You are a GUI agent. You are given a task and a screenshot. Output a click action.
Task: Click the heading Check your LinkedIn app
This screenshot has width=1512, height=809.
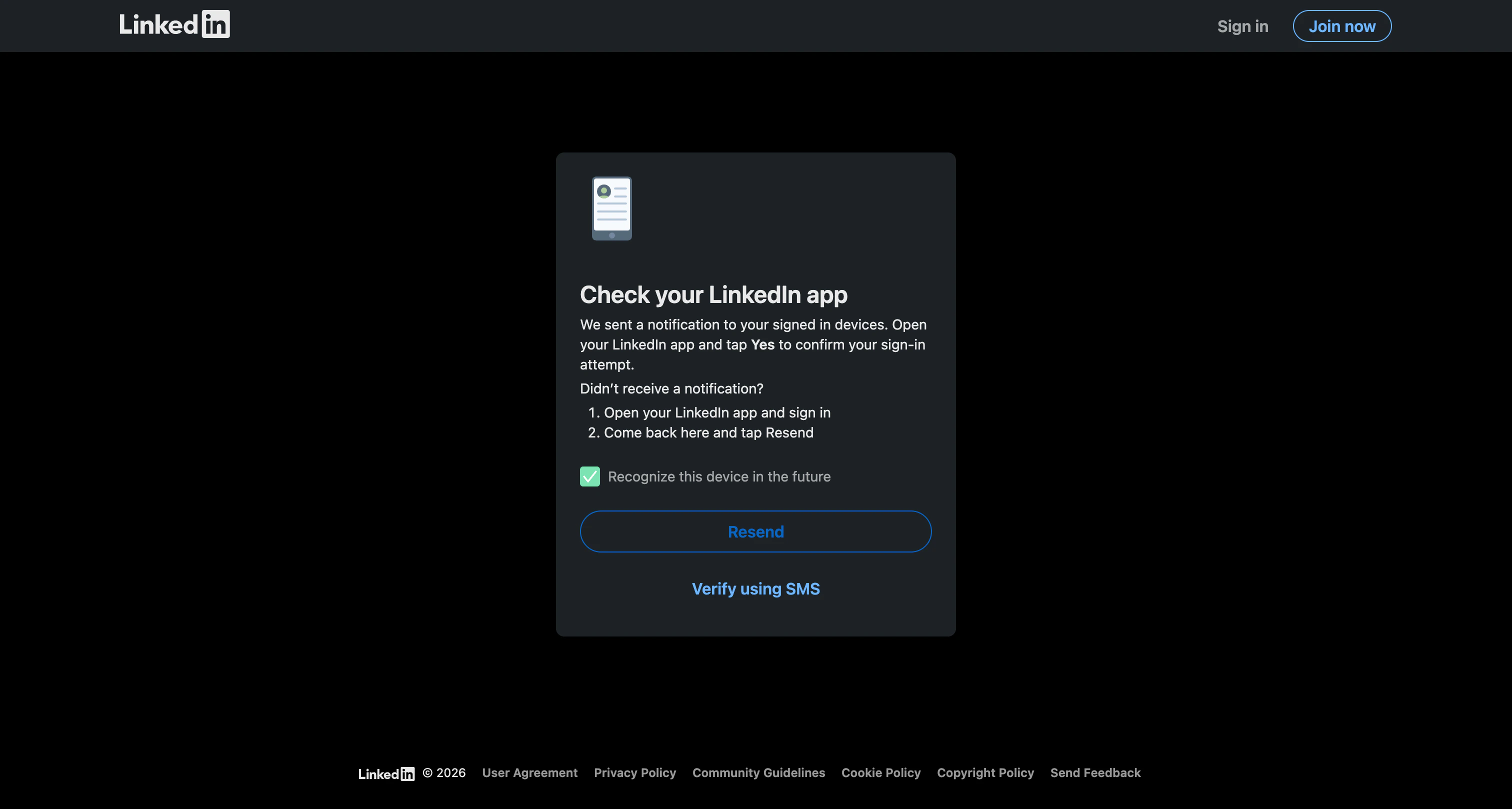(x=713, y=294)
